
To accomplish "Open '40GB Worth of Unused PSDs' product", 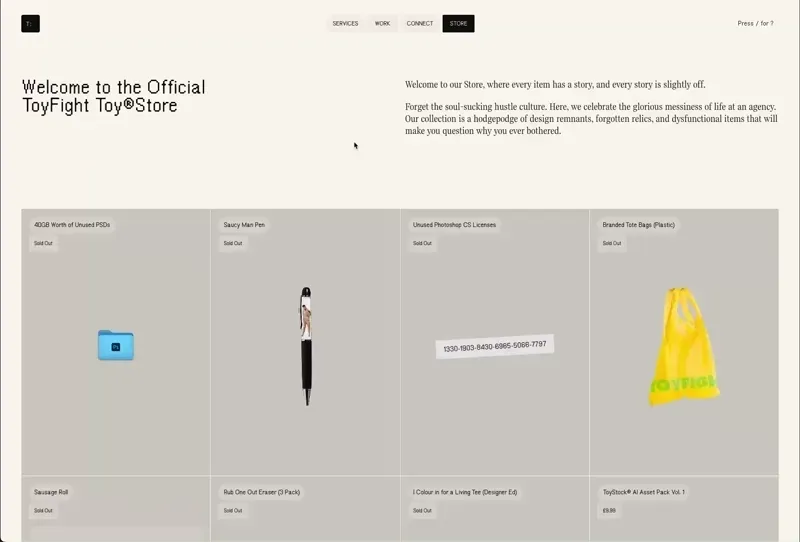I will (x=72, y=225).
